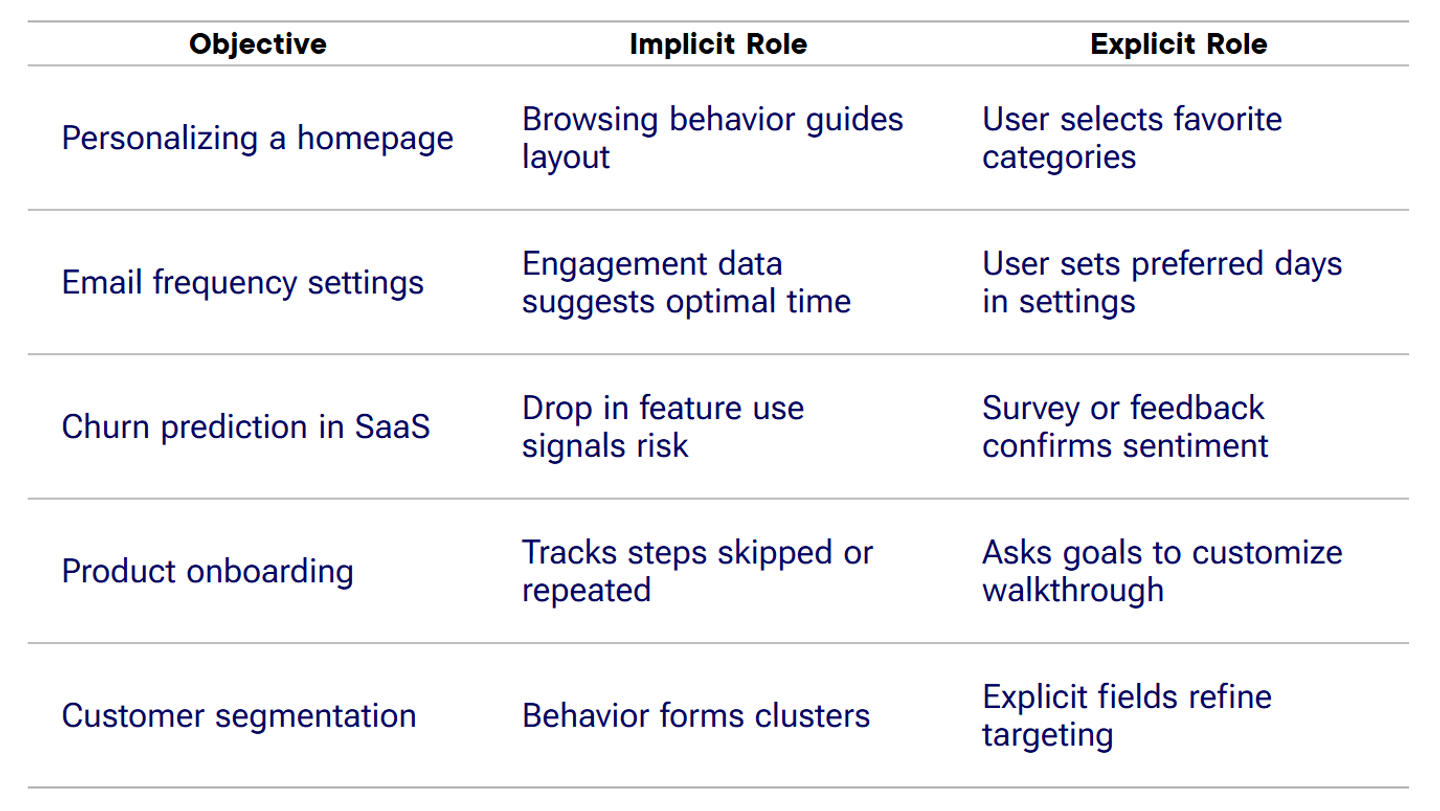Select 'Survey or feedback confirms sentiment' cell
The image size is (1440, 811).
coord(1124,427)
